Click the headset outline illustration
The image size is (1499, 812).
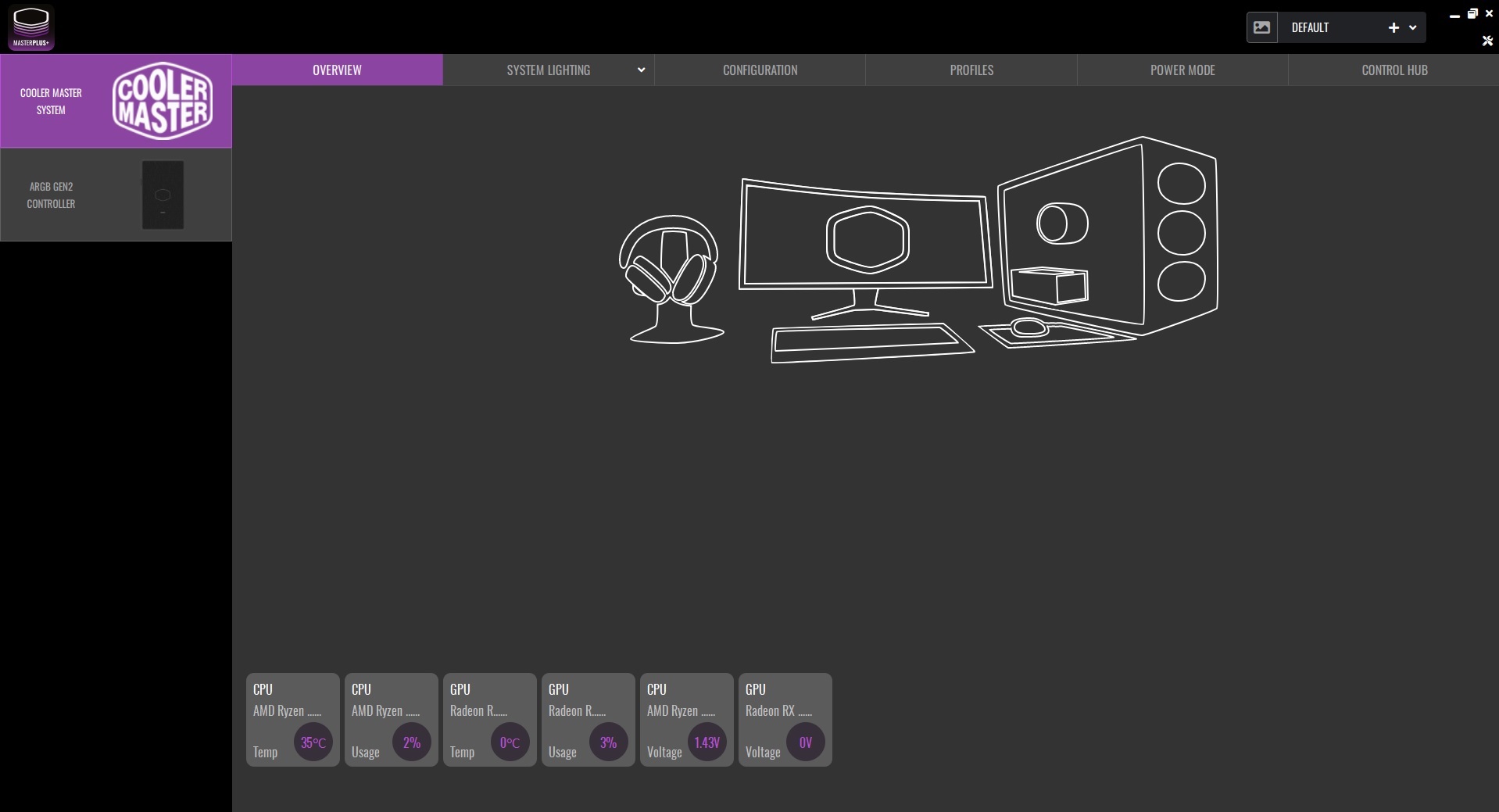point(671,278)
